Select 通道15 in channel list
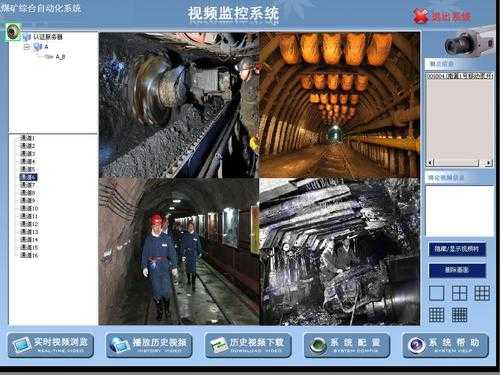This screenshot has height=375, width=500. [x=29, y=247]
